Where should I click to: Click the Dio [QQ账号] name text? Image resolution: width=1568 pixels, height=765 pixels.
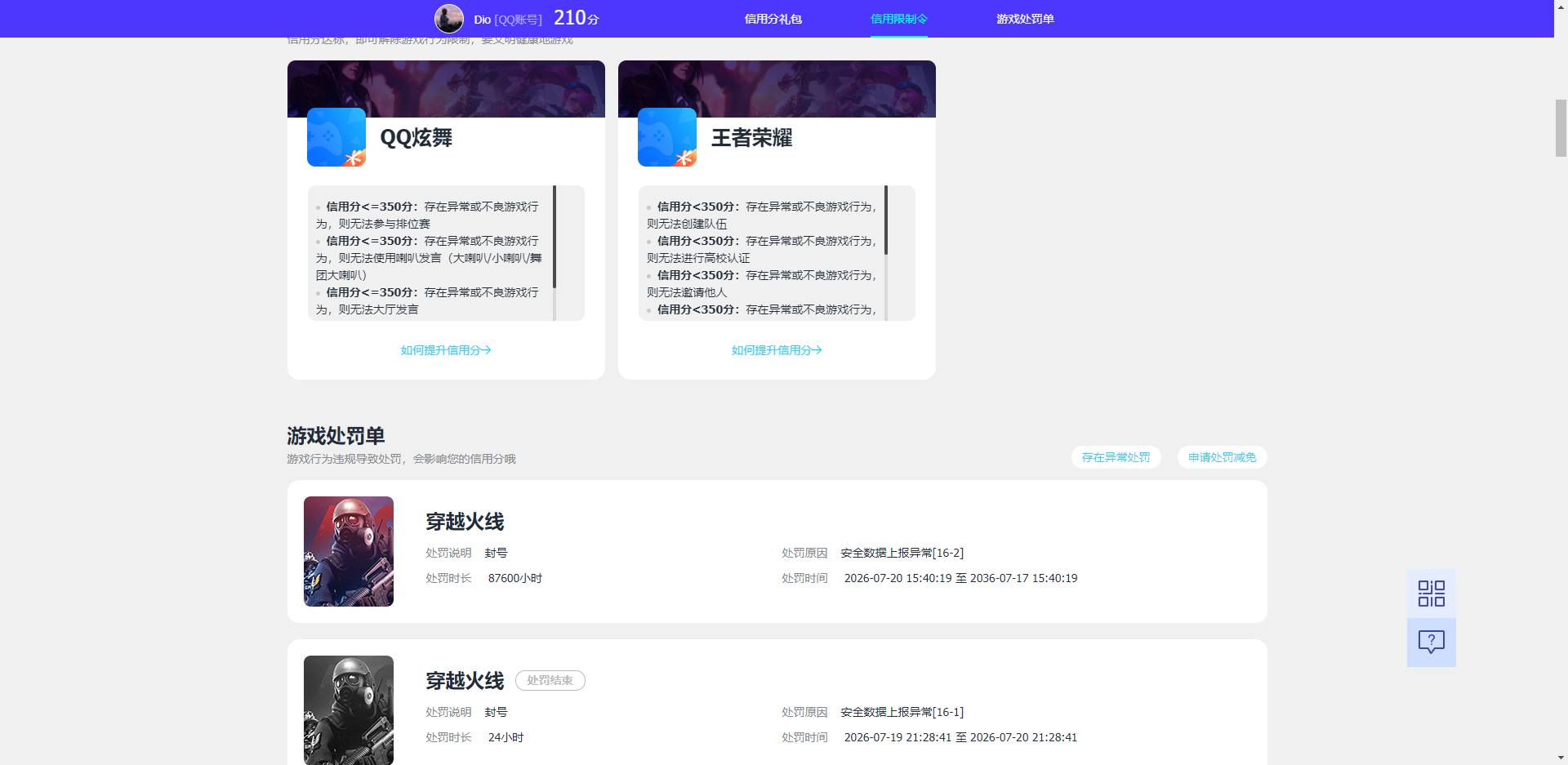point(508,20)
